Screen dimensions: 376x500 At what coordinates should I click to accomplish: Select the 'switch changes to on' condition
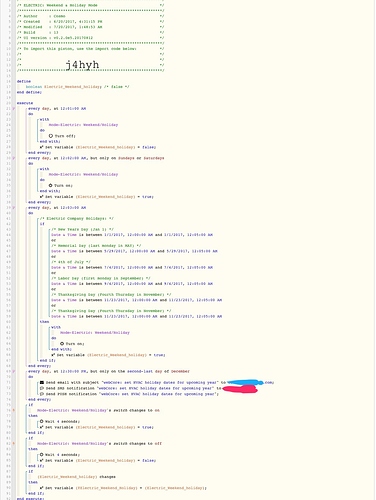coord(98,410)
